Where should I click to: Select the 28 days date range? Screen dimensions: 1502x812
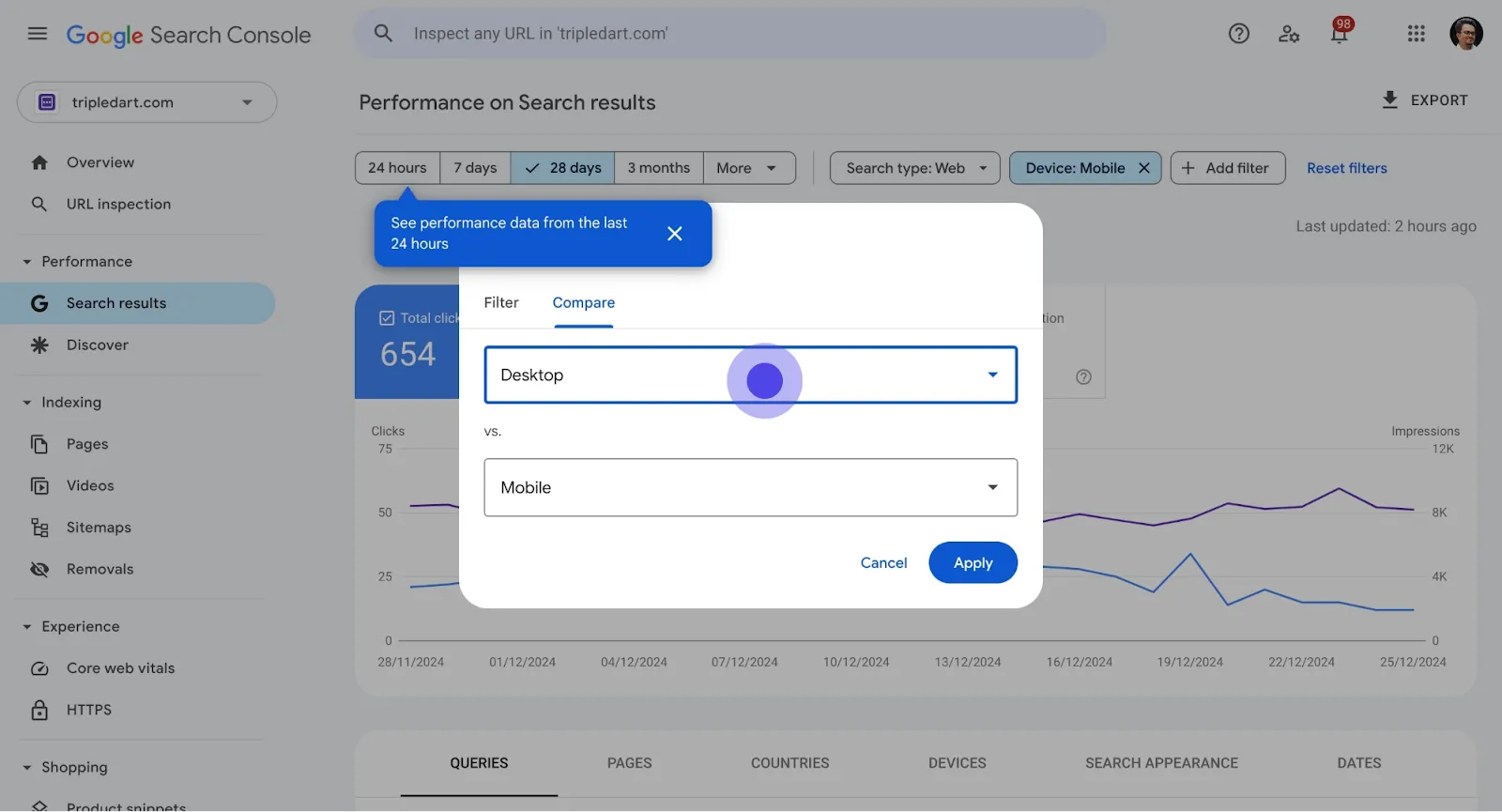pos(563,168)
